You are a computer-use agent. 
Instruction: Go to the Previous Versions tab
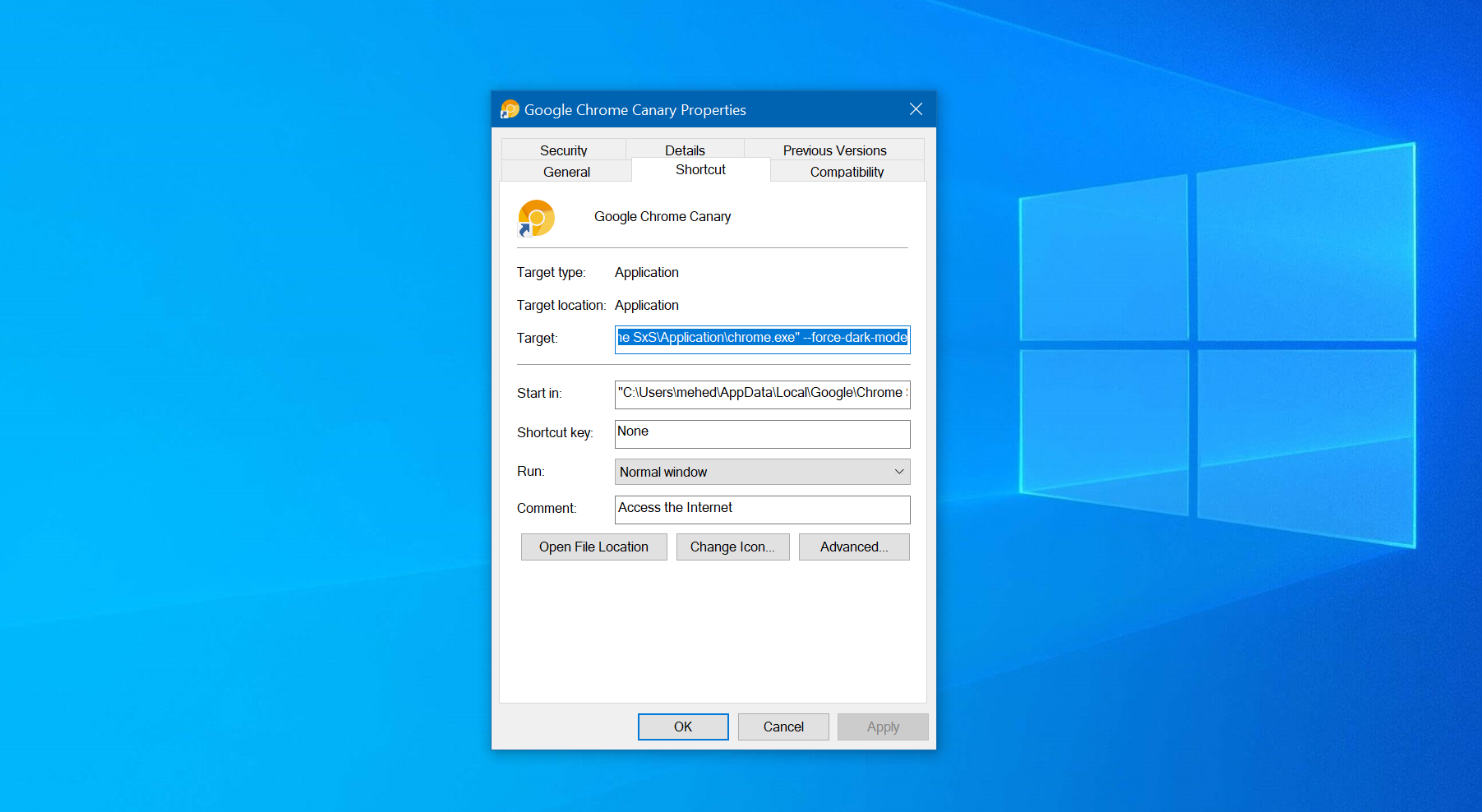pyautogui.click(x=833, y=150)
